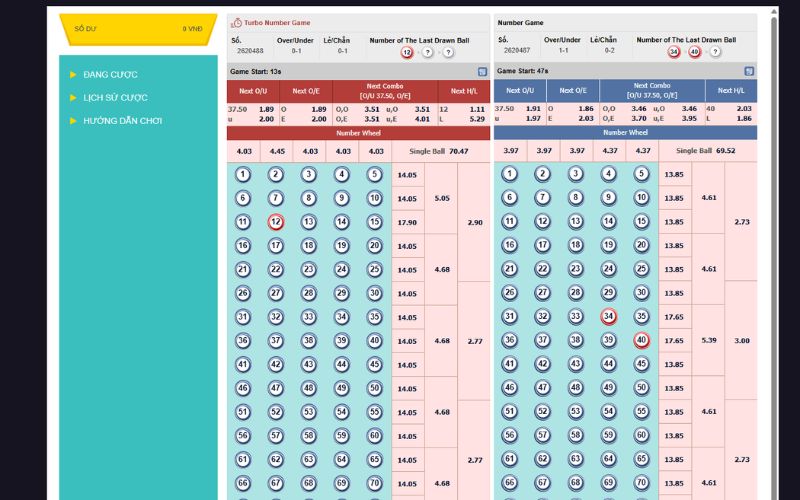
Task: Click the info icon beside Game Start 13s
Action: click(482, 72)
